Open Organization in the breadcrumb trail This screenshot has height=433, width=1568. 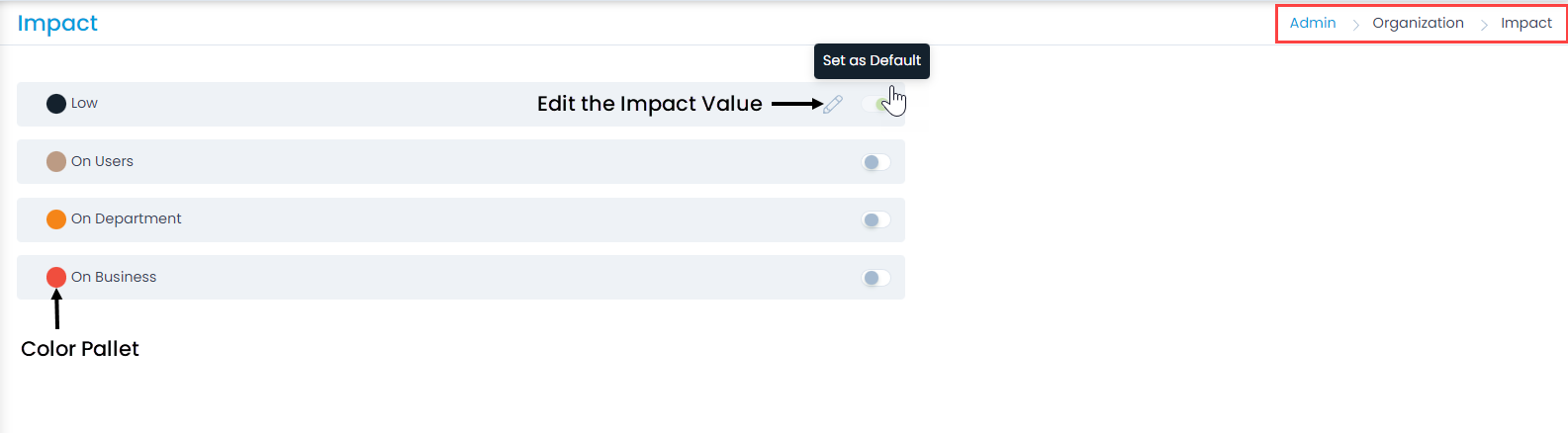pyautogui.click(x=1418, y=23)
